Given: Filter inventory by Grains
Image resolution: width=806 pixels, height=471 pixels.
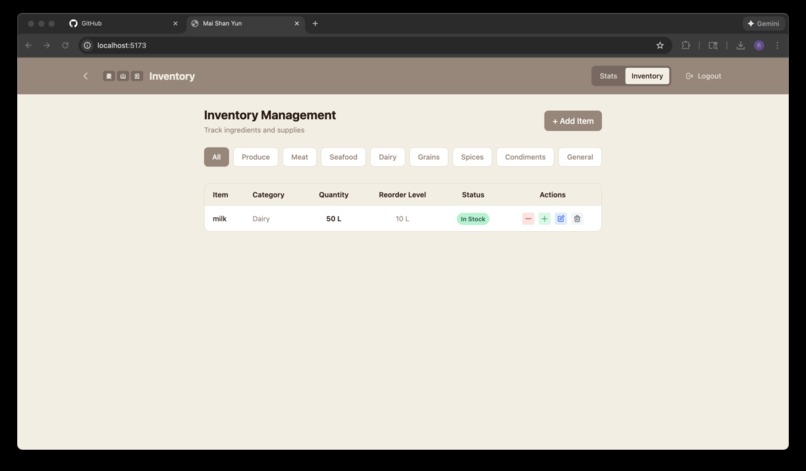Looking at the screenshot, I should [x=429, y=157].
